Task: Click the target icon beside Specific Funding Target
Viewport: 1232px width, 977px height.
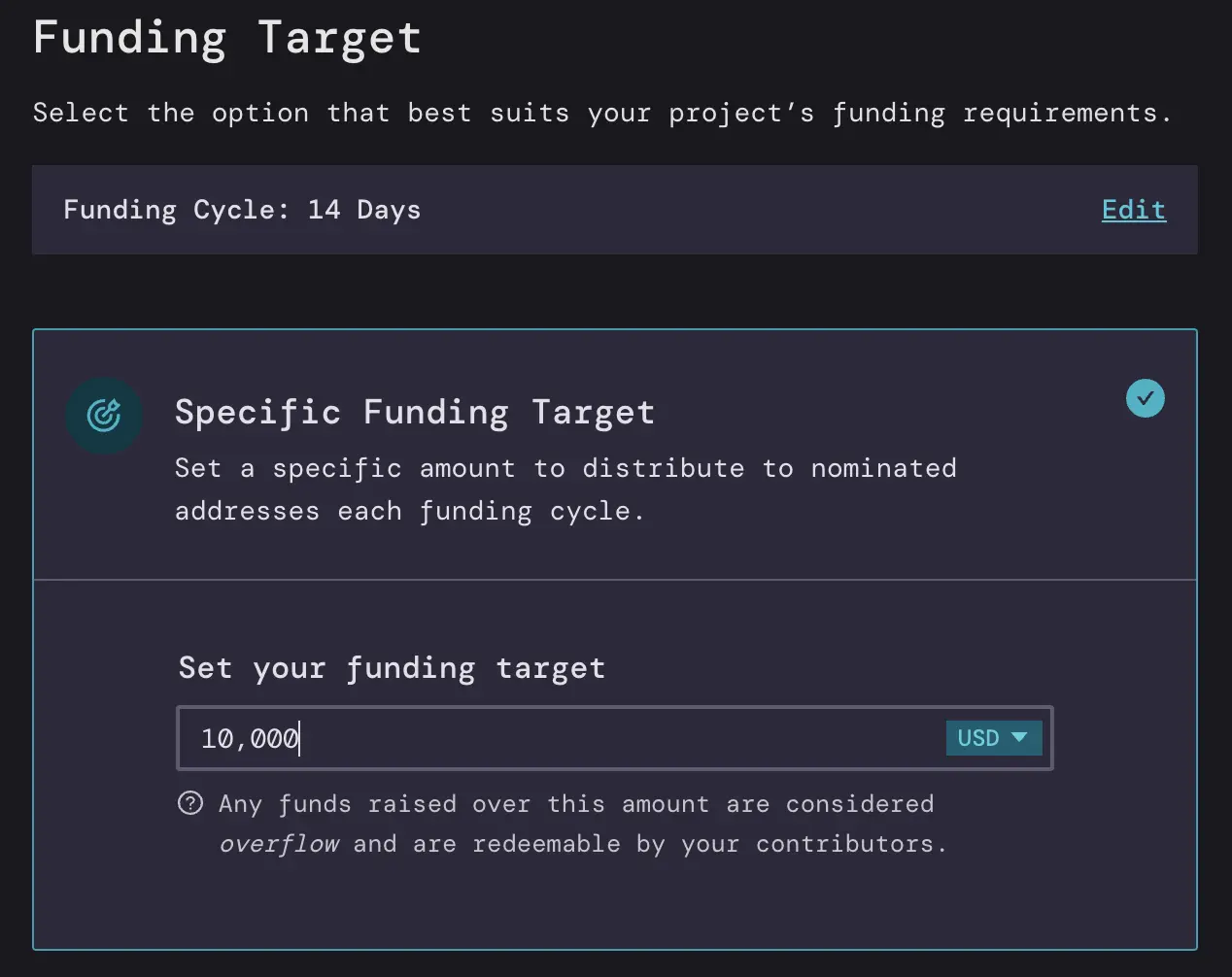Action: coord(104,415)
